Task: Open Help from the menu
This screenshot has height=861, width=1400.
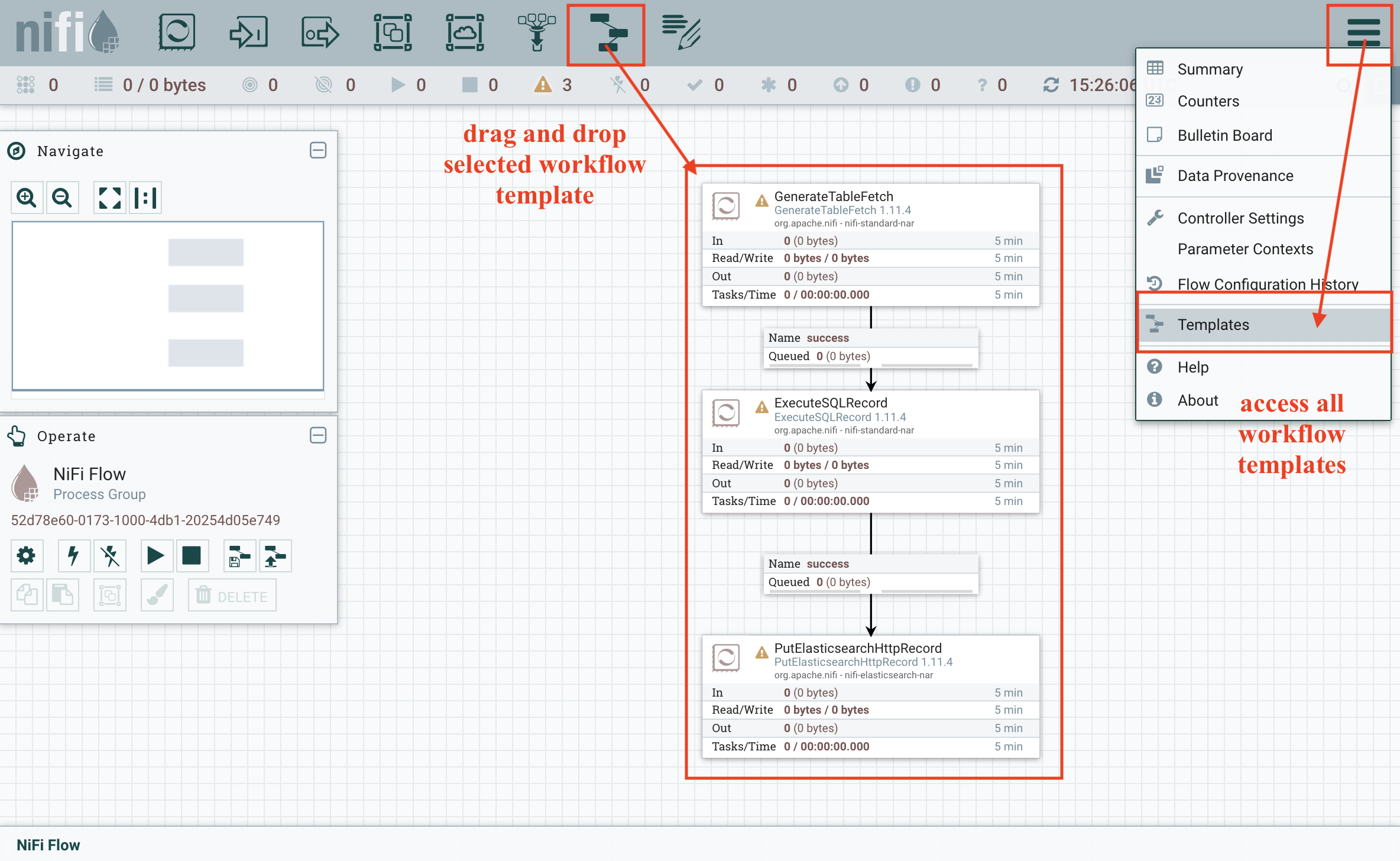Action: (x=1263, y=367)
